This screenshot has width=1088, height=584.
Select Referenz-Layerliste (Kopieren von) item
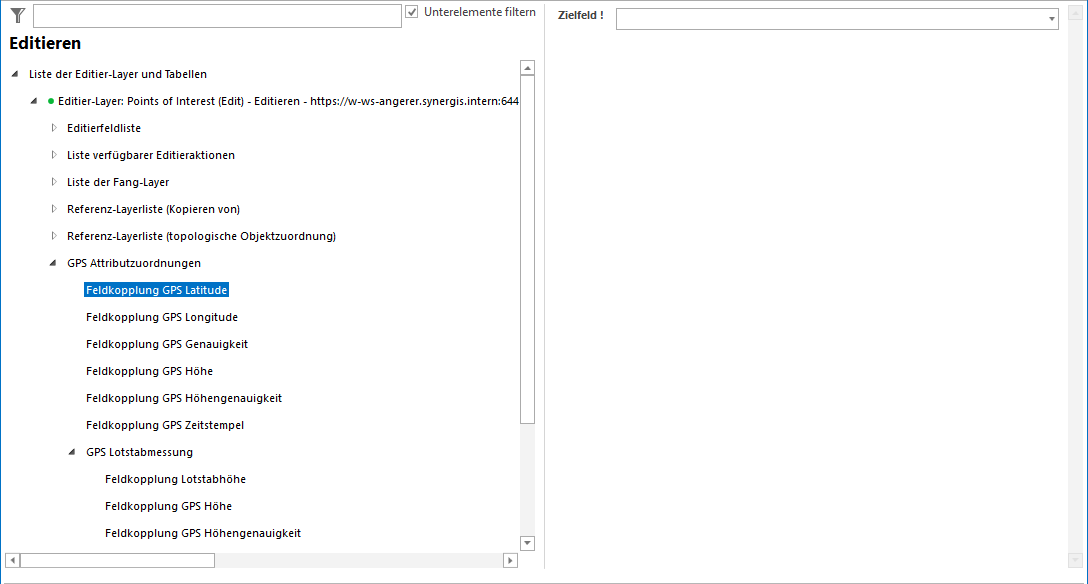(x=153, y=209)
